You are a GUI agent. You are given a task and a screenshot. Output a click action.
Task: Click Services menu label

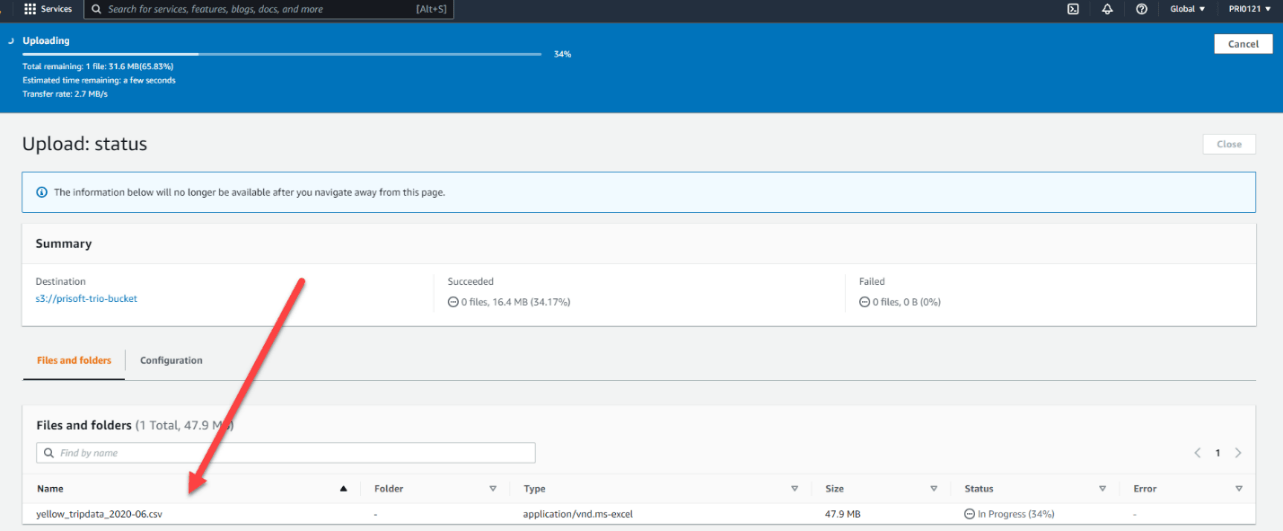[56, 9]
